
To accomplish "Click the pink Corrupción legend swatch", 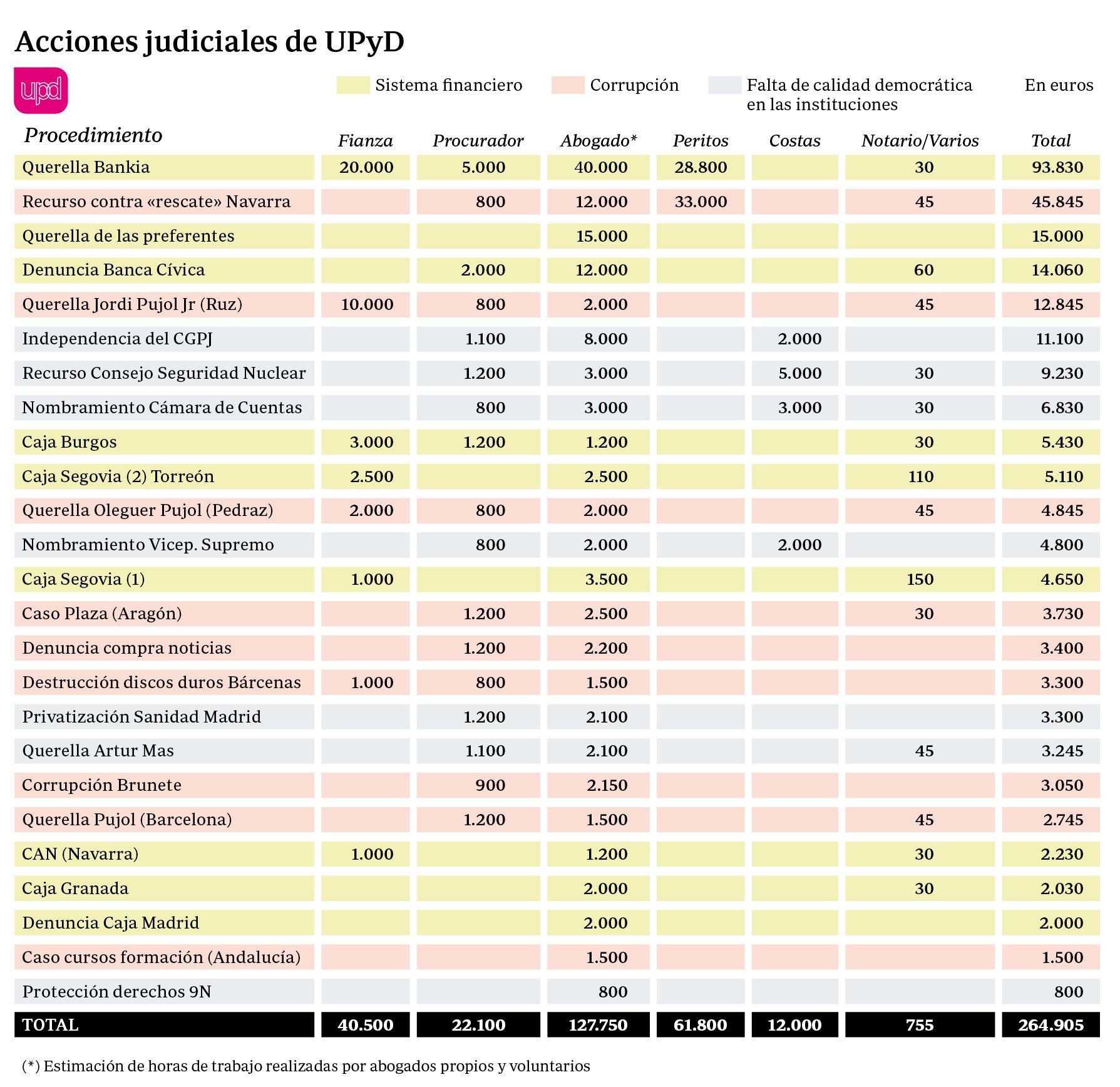I will (x=568, y=85).
